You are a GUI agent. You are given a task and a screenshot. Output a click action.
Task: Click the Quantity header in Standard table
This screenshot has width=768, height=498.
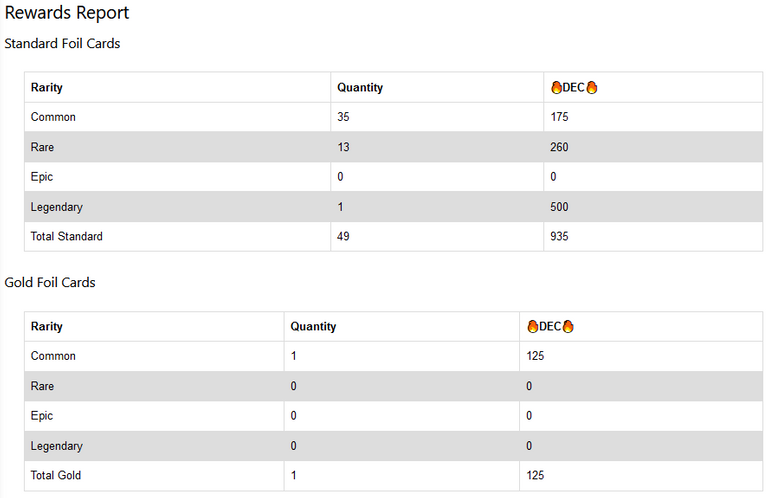(x=360, y=88)
